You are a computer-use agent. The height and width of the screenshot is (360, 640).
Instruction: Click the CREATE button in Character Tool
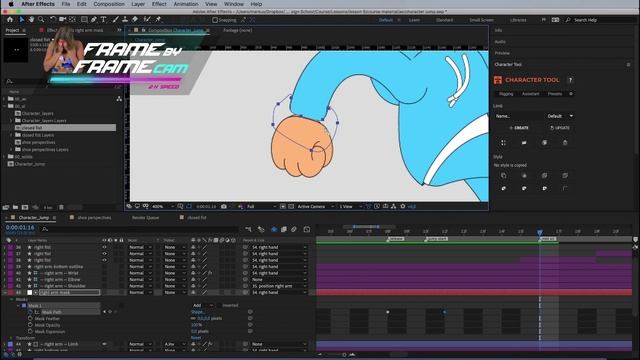tap(519, 128)
